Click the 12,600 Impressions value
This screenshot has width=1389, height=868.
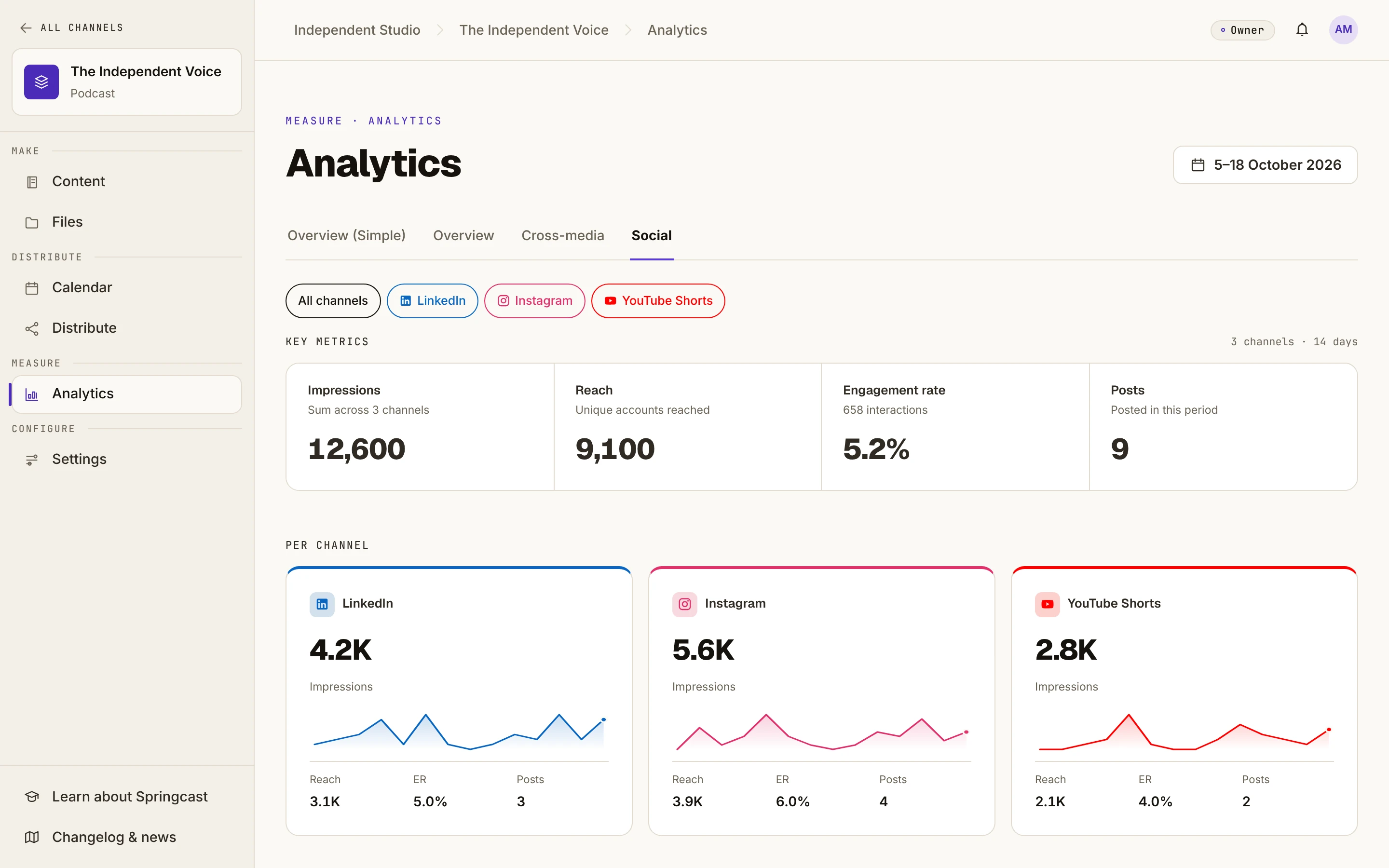(356, 449)
